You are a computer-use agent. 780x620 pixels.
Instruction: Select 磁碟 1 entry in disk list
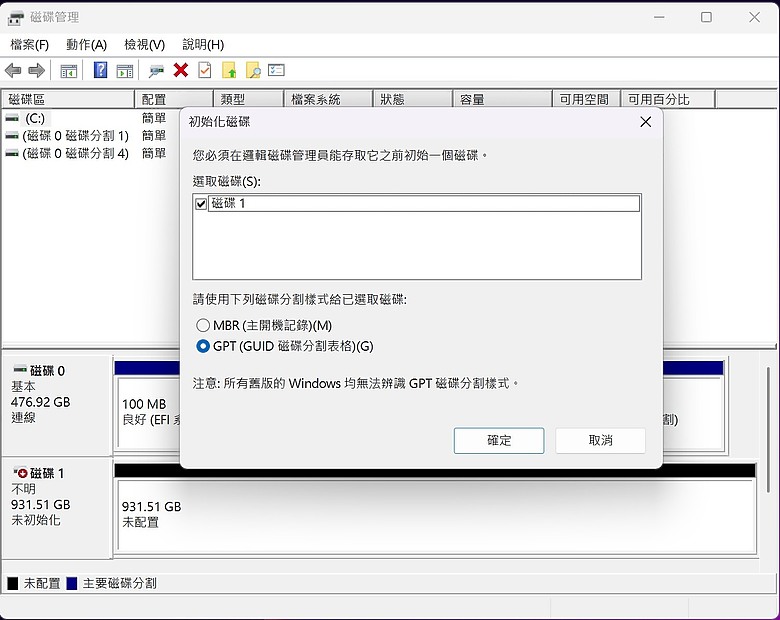[424, 204]
